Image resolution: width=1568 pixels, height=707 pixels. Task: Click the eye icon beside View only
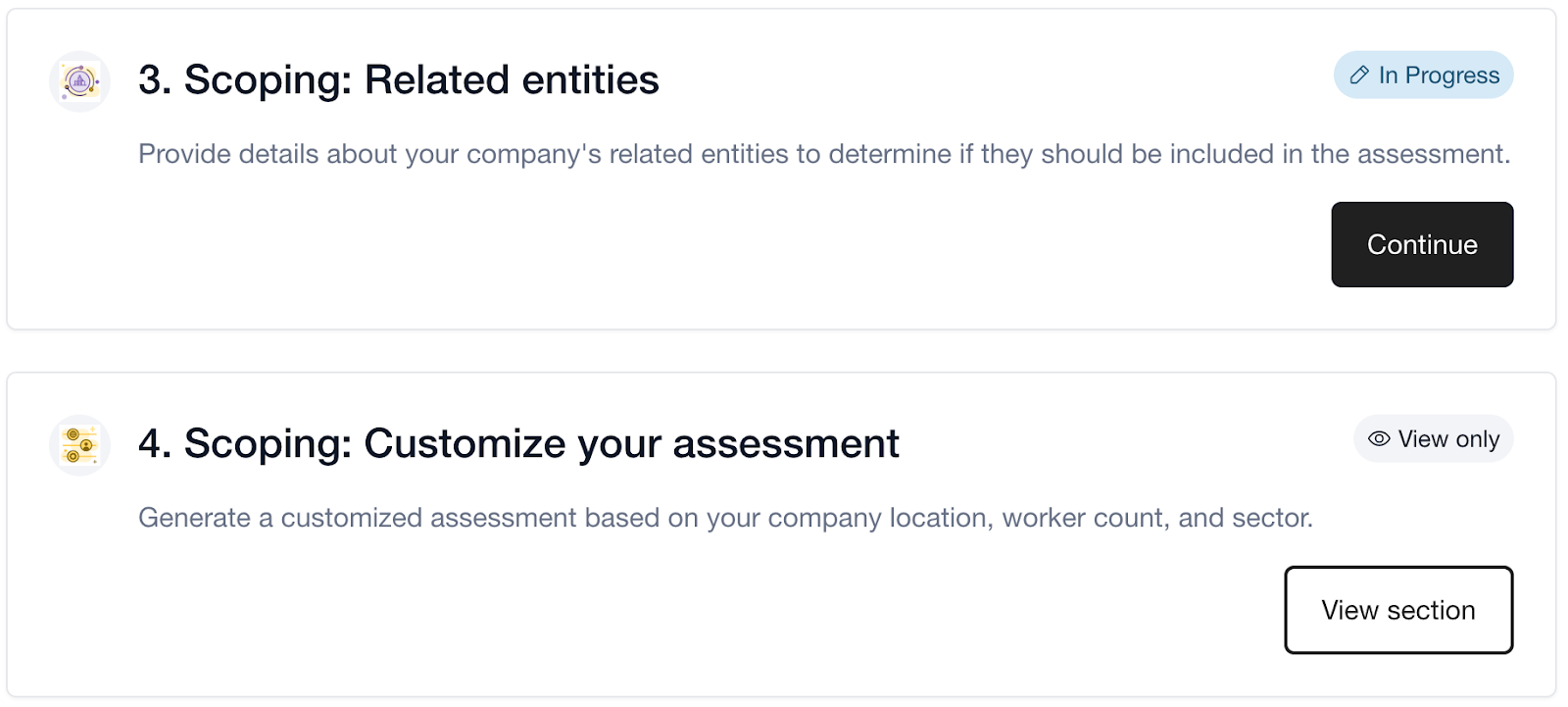coord(1379,439)
